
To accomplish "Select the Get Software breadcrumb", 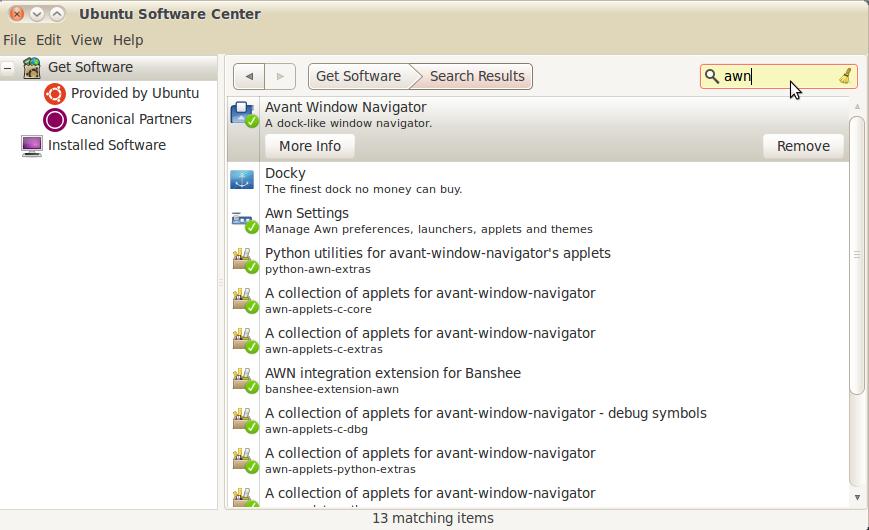I will (359, 77).
